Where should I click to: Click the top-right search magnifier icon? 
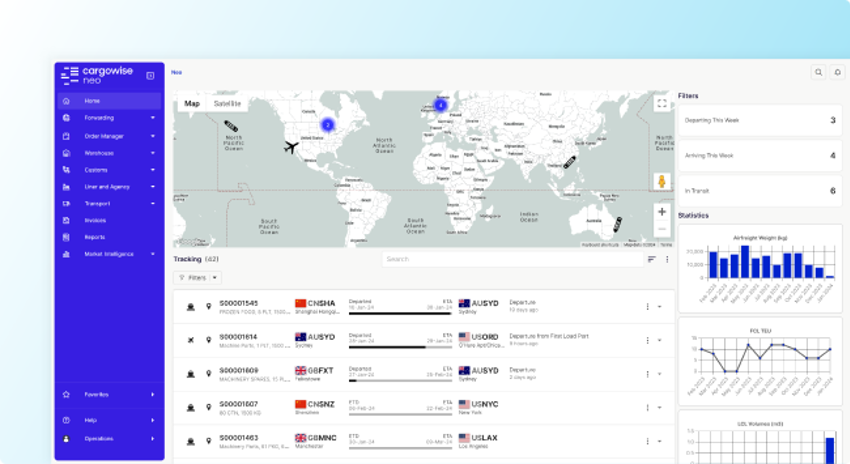(x=818, y=72)
